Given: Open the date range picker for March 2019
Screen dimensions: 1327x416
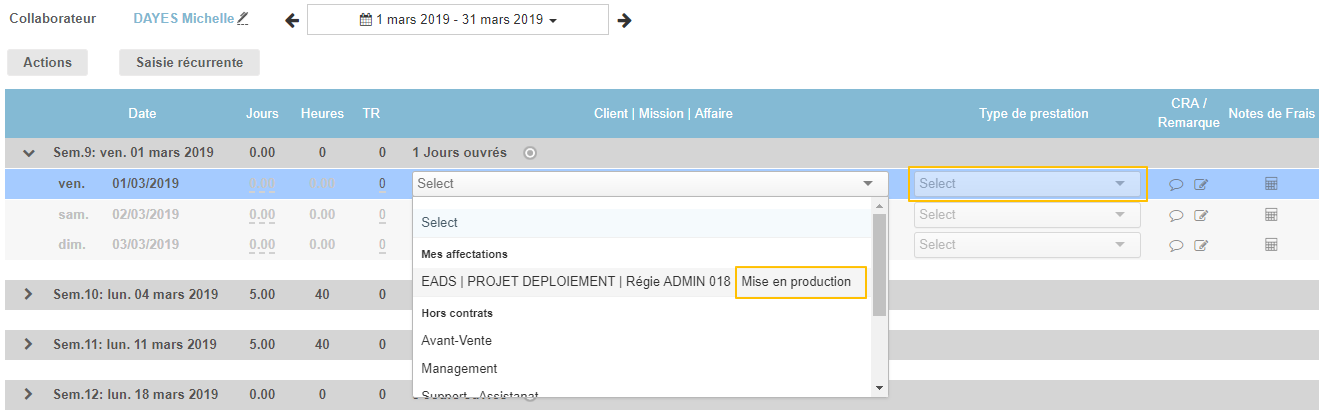Looking at the screenshot, I should coord(457,20).
